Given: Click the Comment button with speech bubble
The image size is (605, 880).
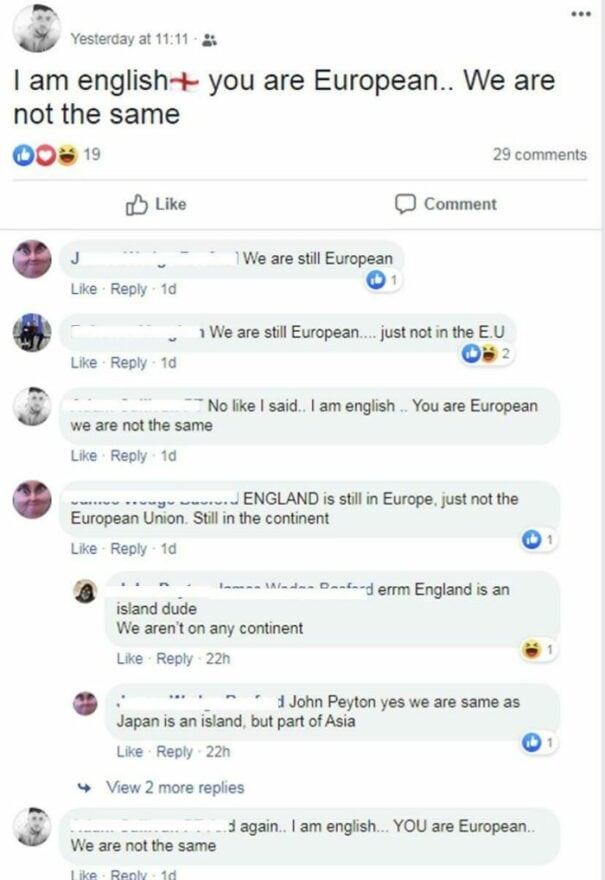Looking at the screenshot, I should coord(446,204).
